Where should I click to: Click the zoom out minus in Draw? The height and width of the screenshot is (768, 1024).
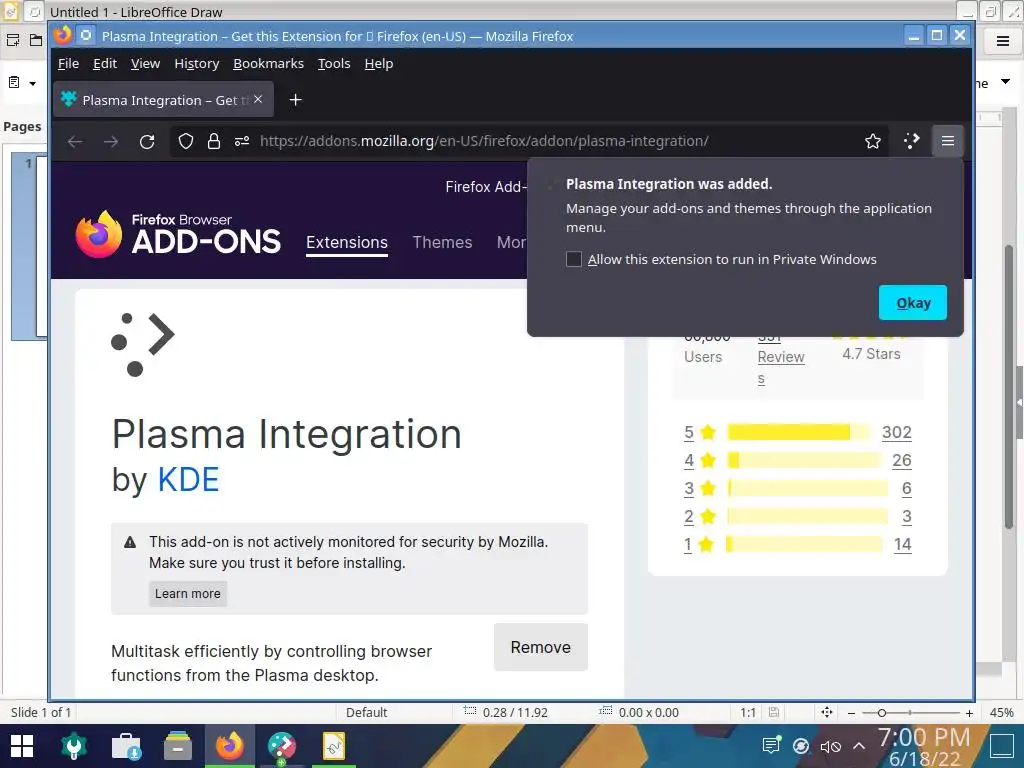[851, 713]
